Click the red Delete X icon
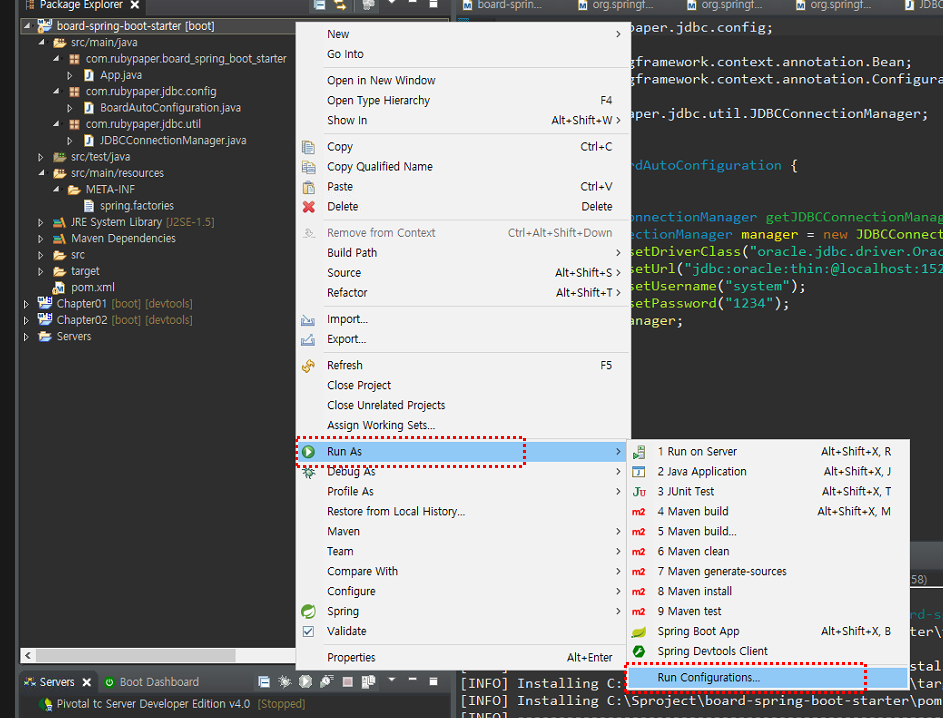This screenshot has height=718, width=943. (309, 207)
